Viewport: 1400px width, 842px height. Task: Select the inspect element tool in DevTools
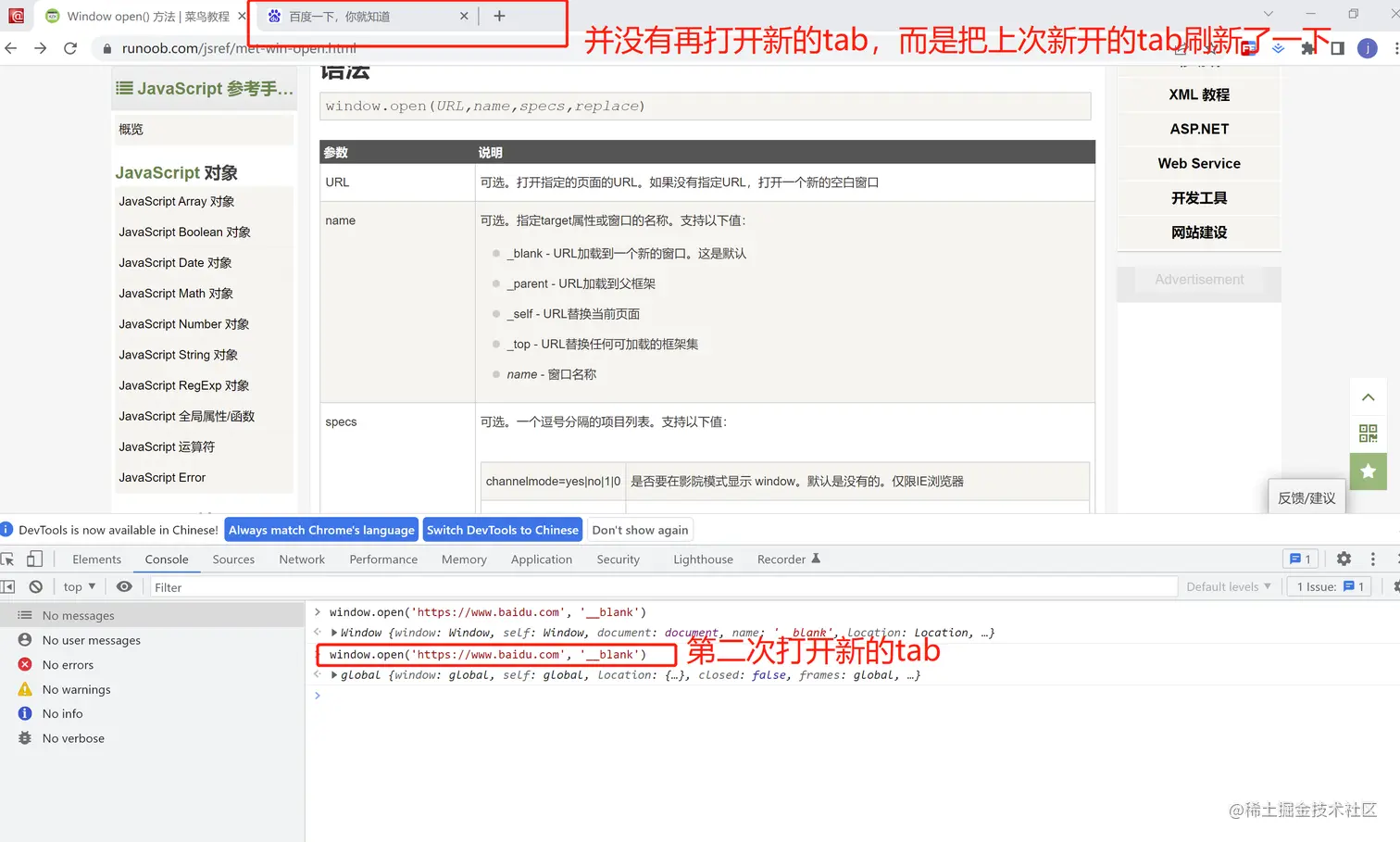pos(7,559)
